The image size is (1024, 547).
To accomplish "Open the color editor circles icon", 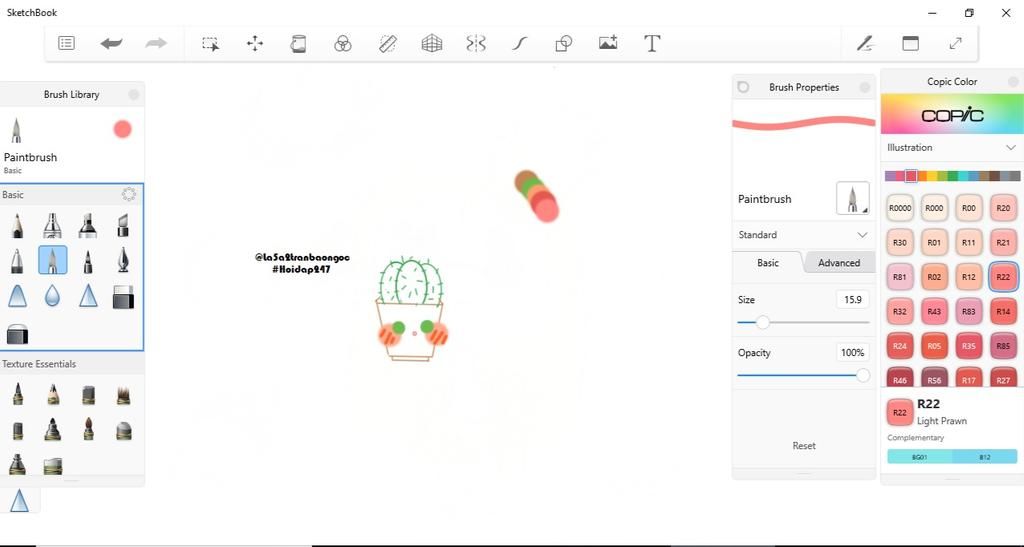I will tap(343, 44).
